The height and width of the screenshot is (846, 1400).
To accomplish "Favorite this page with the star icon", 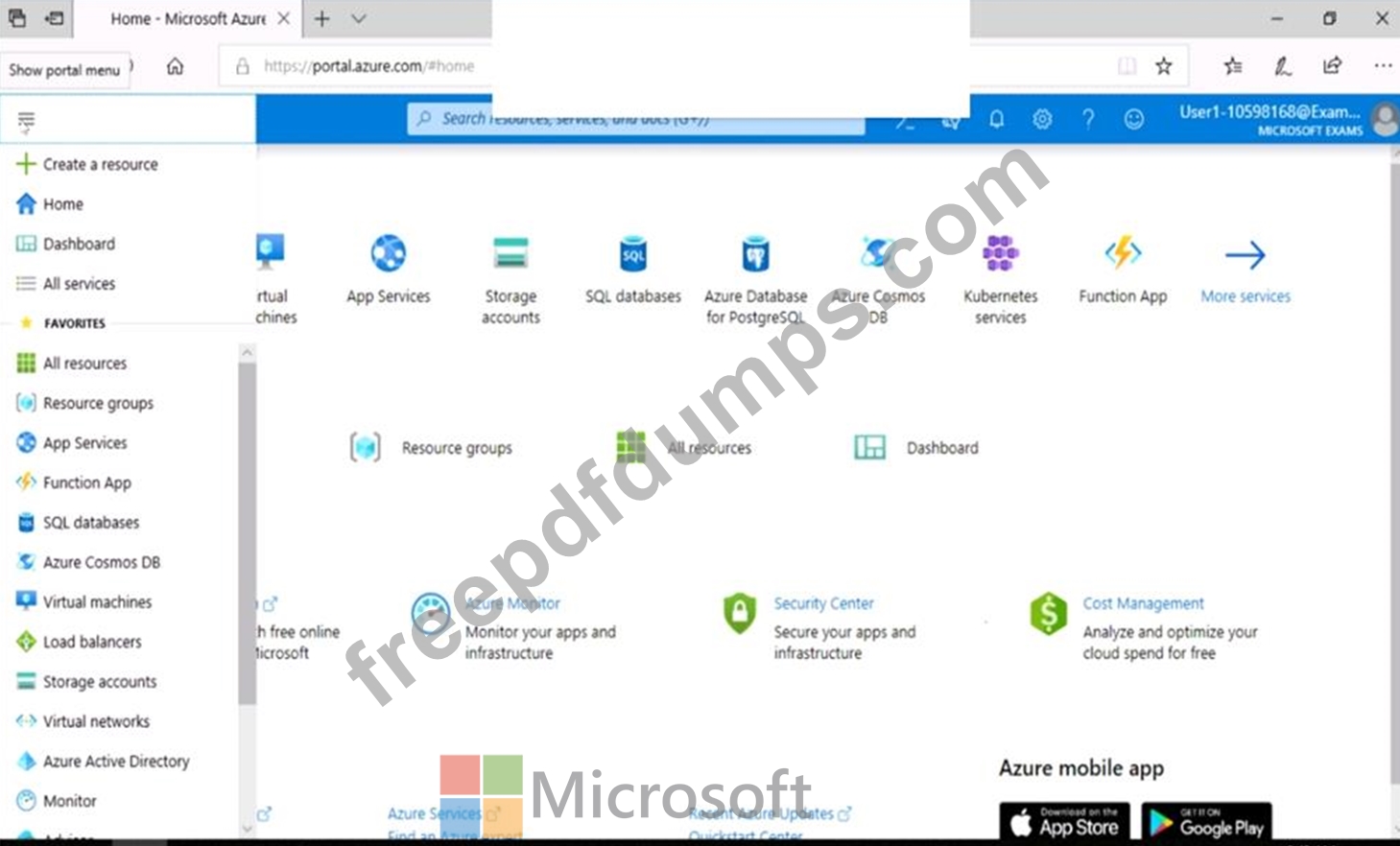I will tap(1164, 66).
